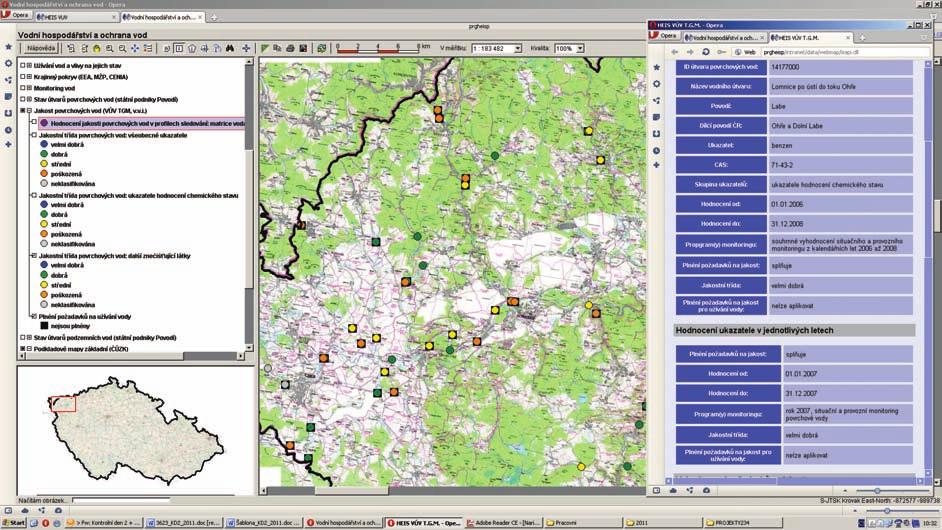Toggle checkbox for Stav útvarů povrchových vod

tap(23, 99)
